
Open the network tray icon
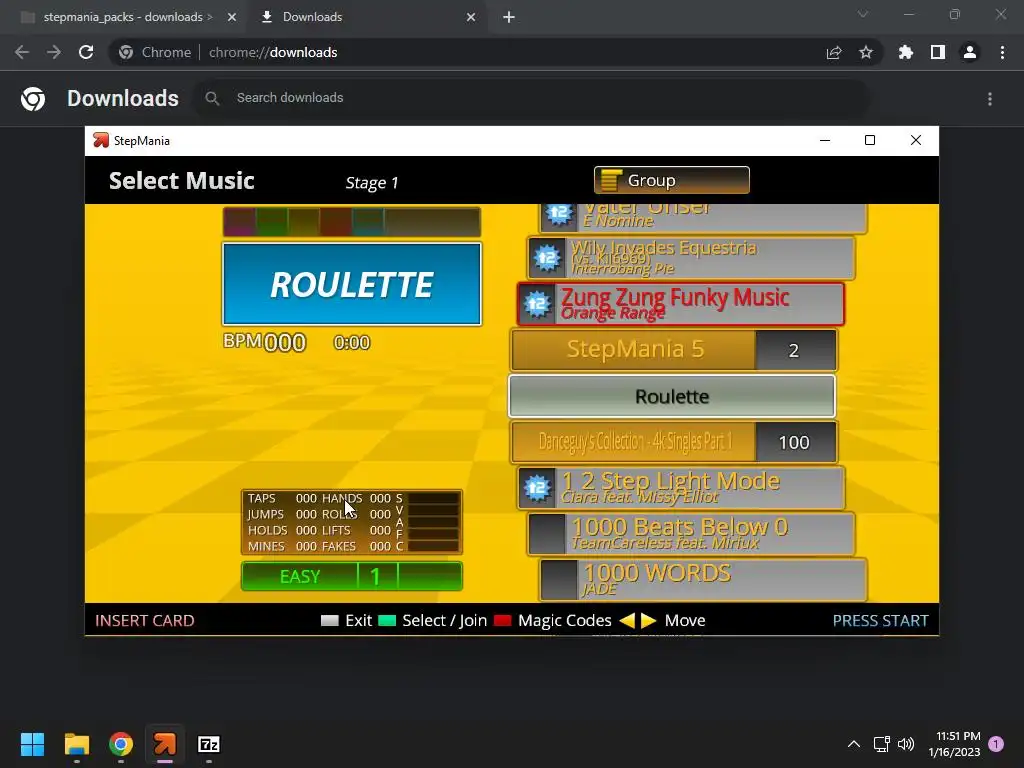pos(882,744)
